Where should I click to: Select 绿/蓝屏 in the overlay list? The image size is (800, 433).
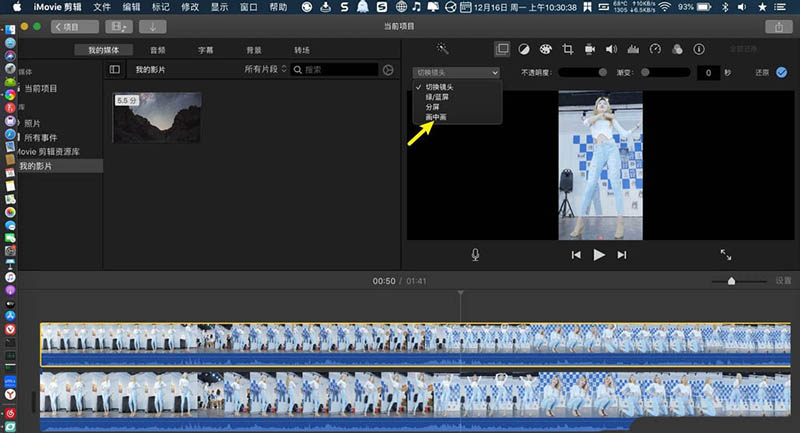(x=439, y=98)
